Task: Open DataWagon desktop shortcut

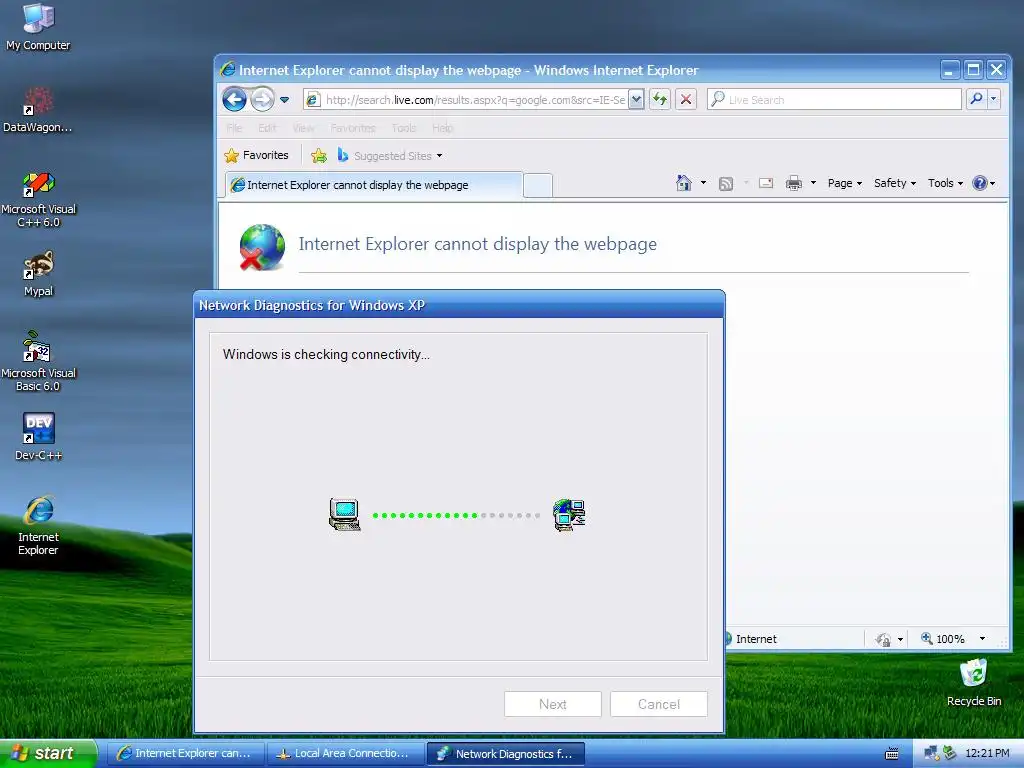Action: click(x=38, y=109)
